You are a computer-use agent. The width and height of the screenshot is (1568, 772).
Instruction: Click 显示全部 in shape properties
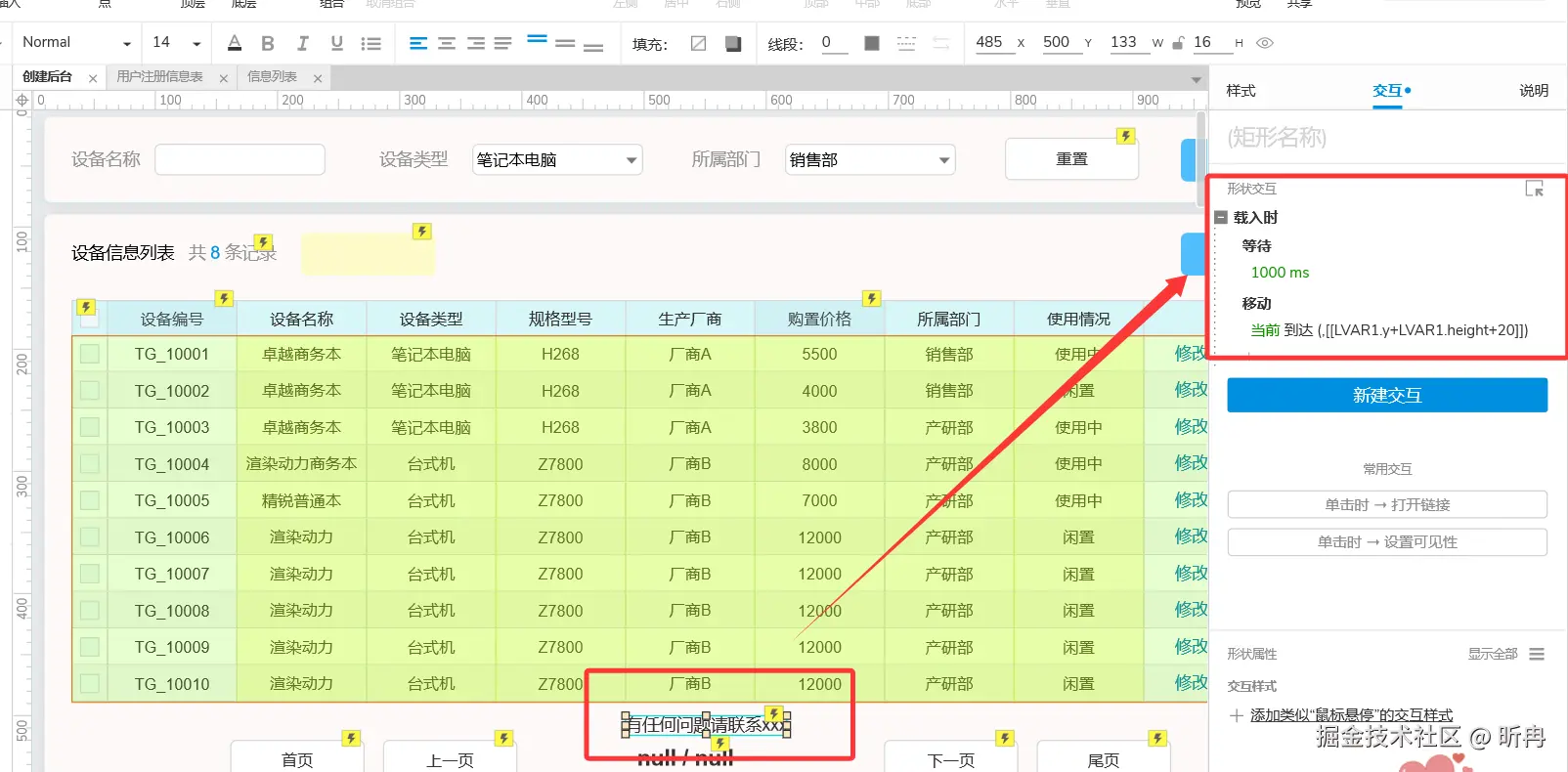[1492, 654]
